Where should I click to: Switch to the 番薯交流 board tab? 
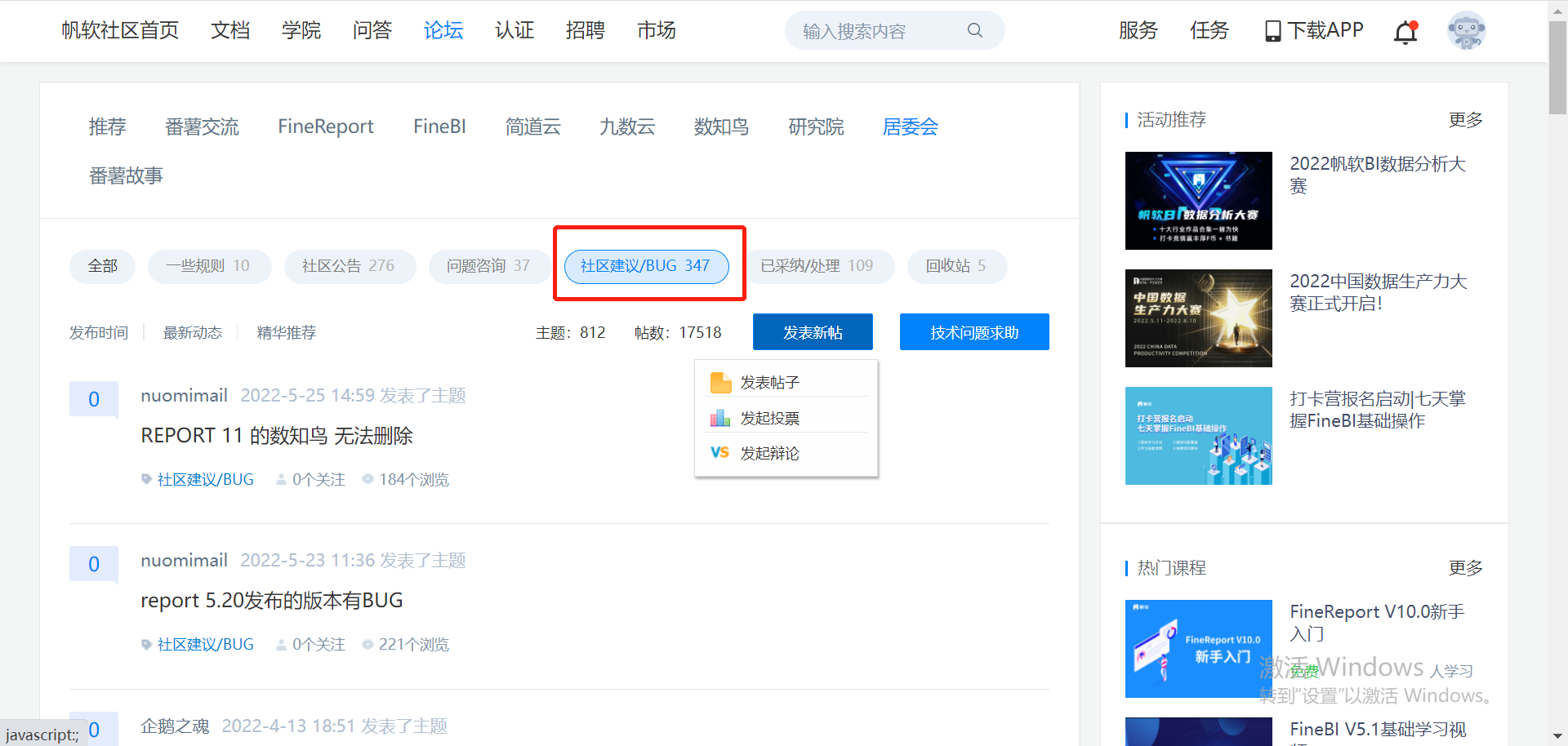tap(202, 127)
